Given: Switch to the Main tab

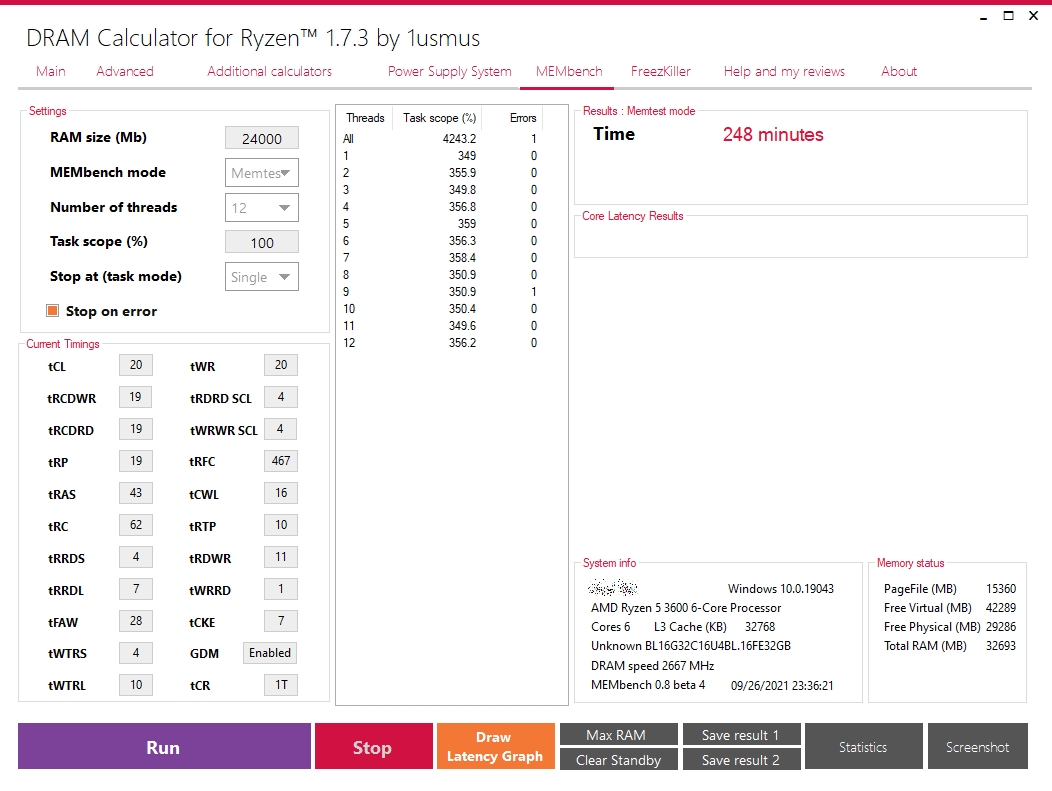Looking at the screenshot, I should [51, 71].
